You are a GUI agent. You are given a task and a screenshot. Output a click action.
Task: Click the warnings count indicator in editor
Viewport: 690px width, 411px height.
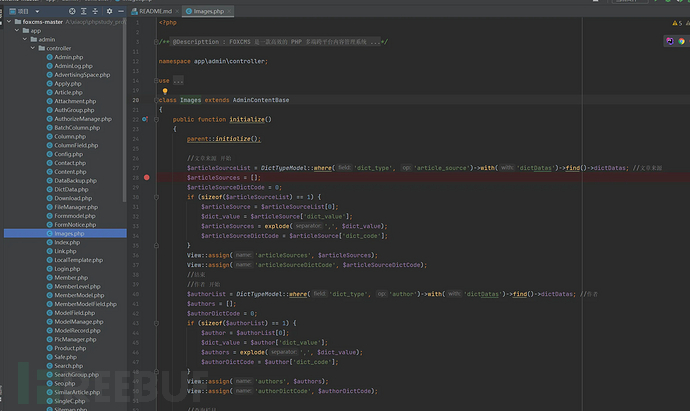point(677,22)
